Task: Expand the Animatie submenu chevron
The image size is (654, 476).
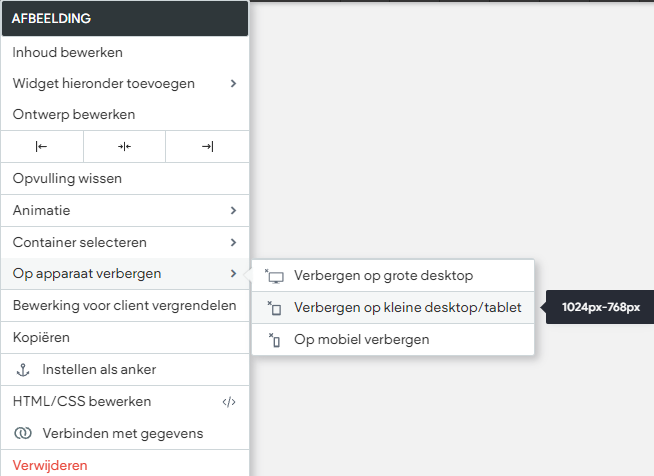Action: [234, 211]
